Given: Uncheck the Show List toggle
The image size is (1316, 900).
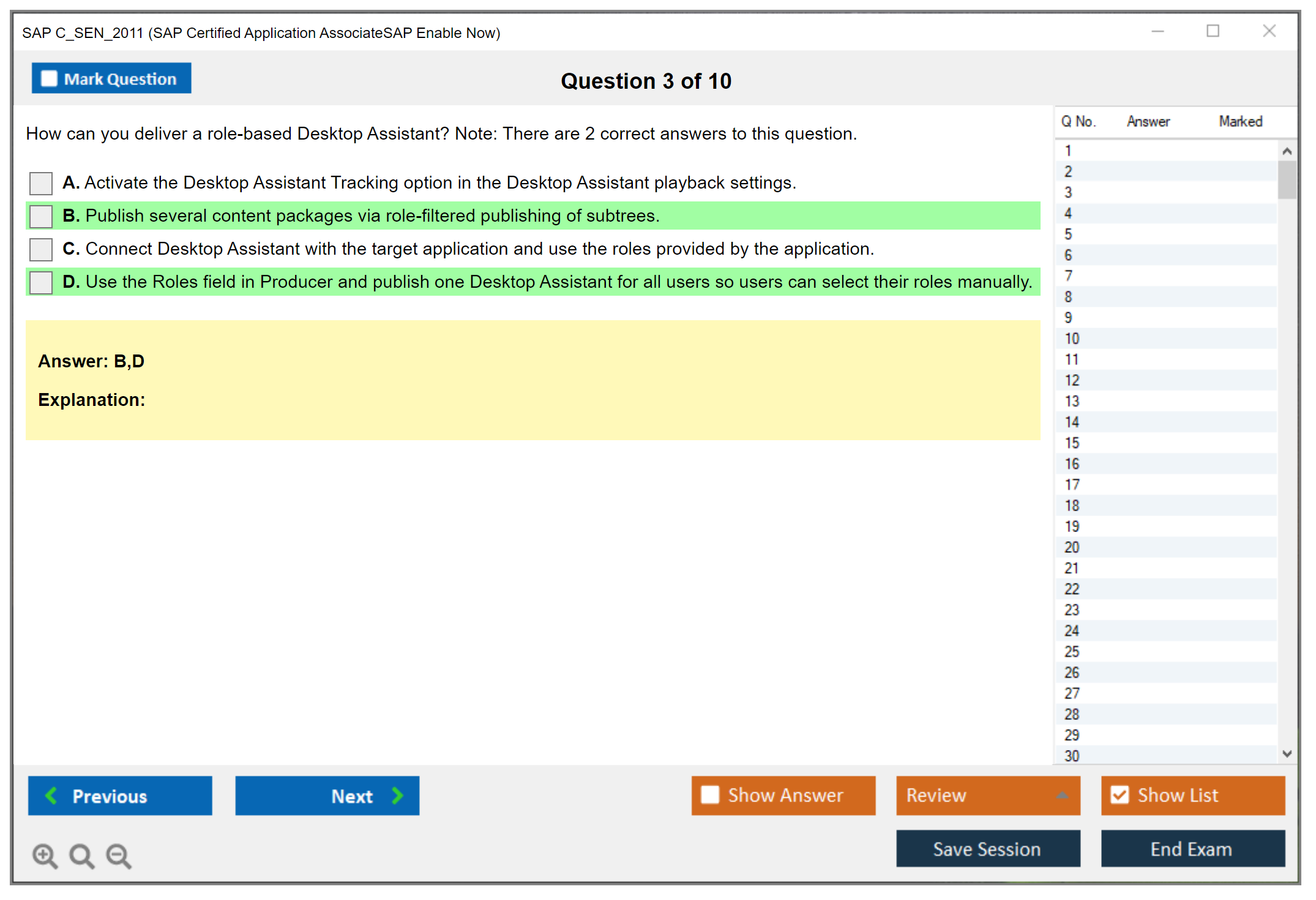Looking at the screenshot, I should coord(1120,795).
